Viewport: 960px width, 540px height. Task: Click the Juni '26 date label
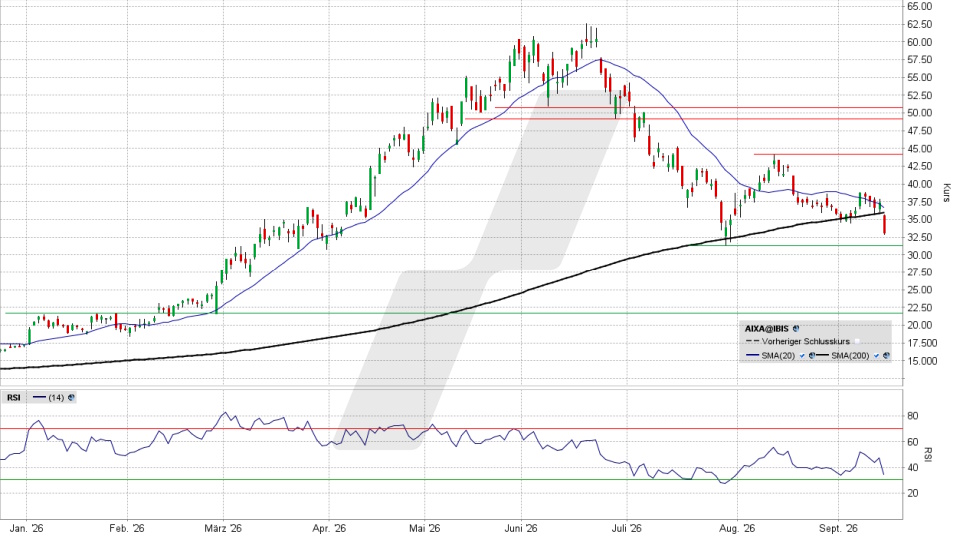coord(522,528)
